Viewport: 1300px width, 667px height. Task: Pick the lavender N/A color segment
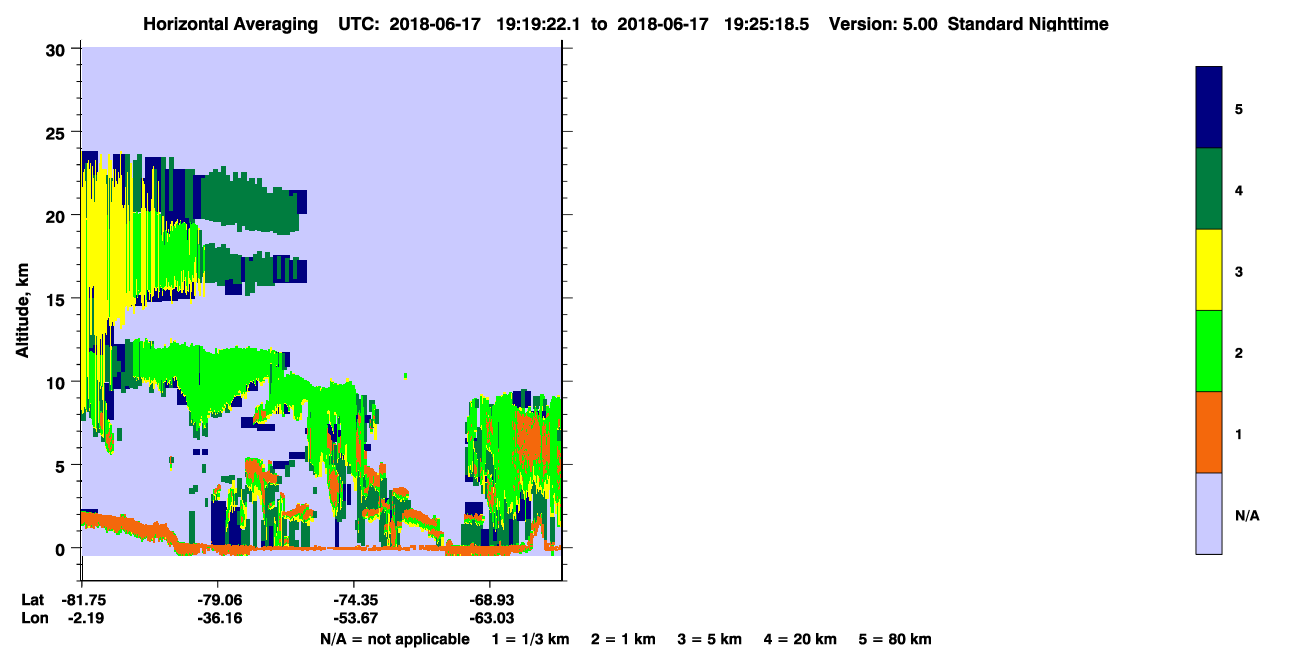point(1209,513)
